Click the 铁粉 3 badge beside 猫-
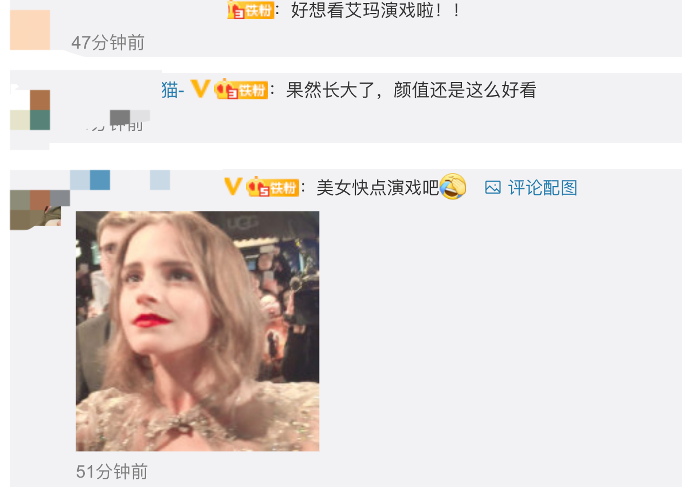Image resolution: width=682 pixels, height=494 pixels. 241,90
